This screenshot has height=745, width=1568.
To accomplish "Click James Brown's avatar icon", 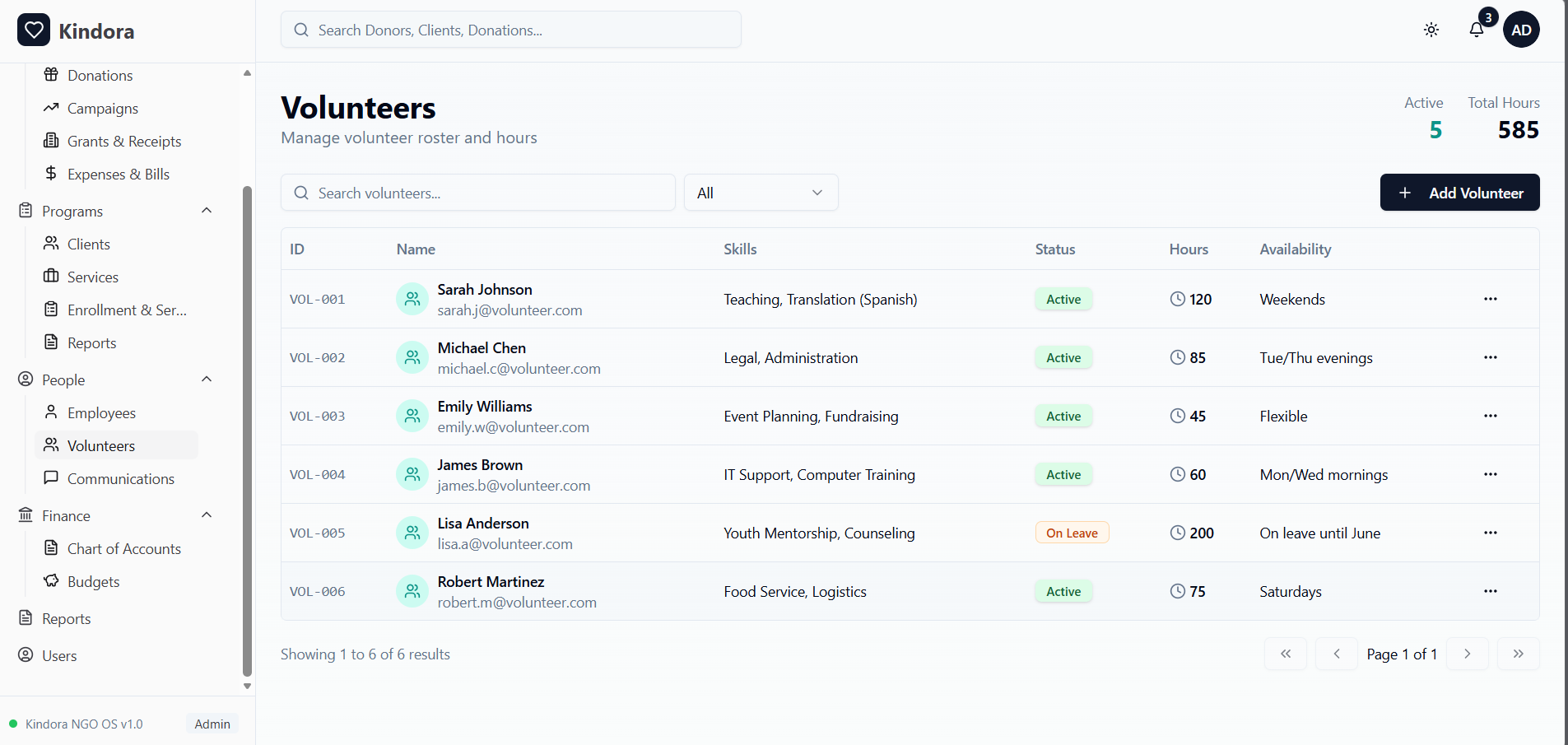I will click(412, 474).
